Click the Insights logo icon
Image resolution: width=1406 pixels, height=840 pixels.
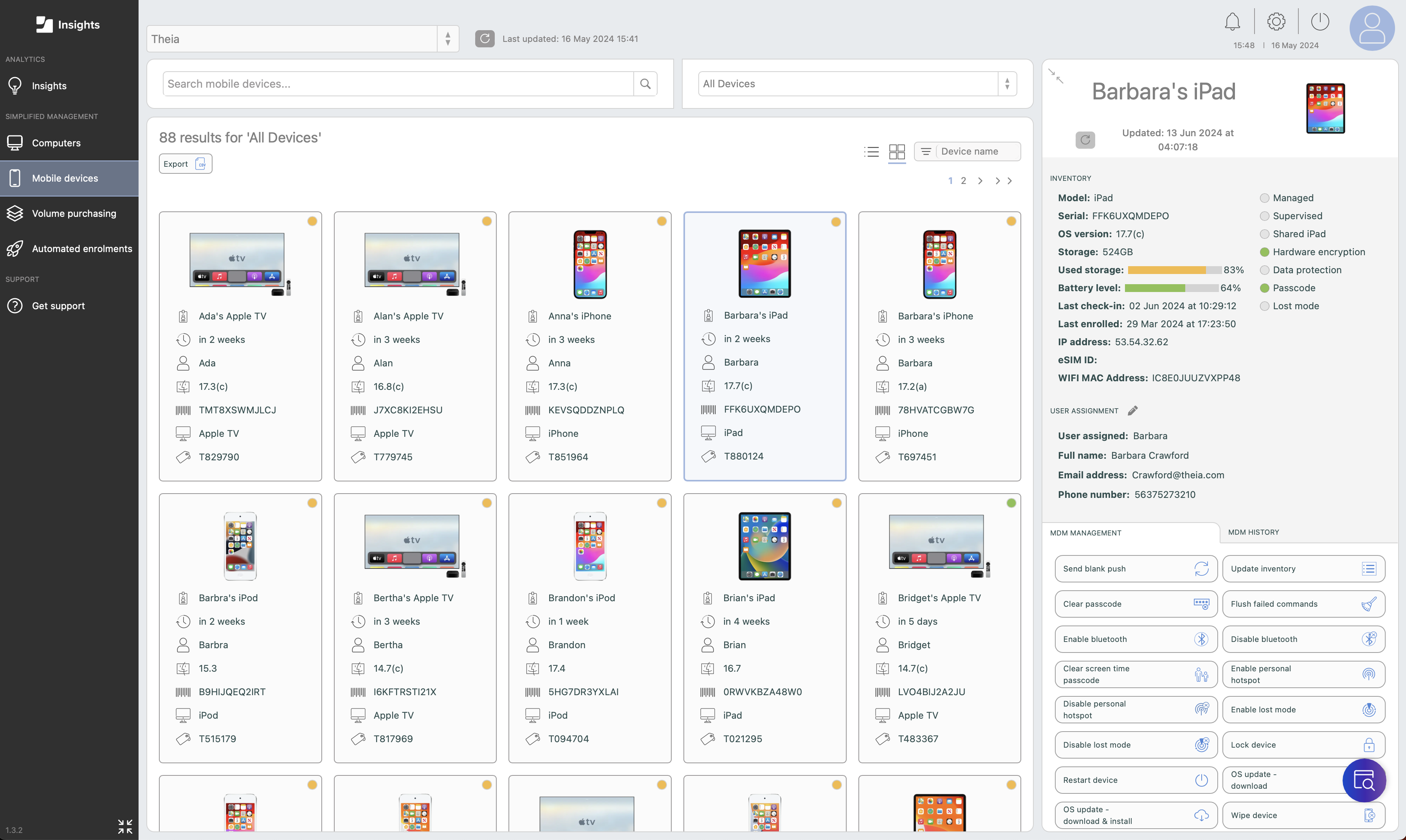pos(44,24)
